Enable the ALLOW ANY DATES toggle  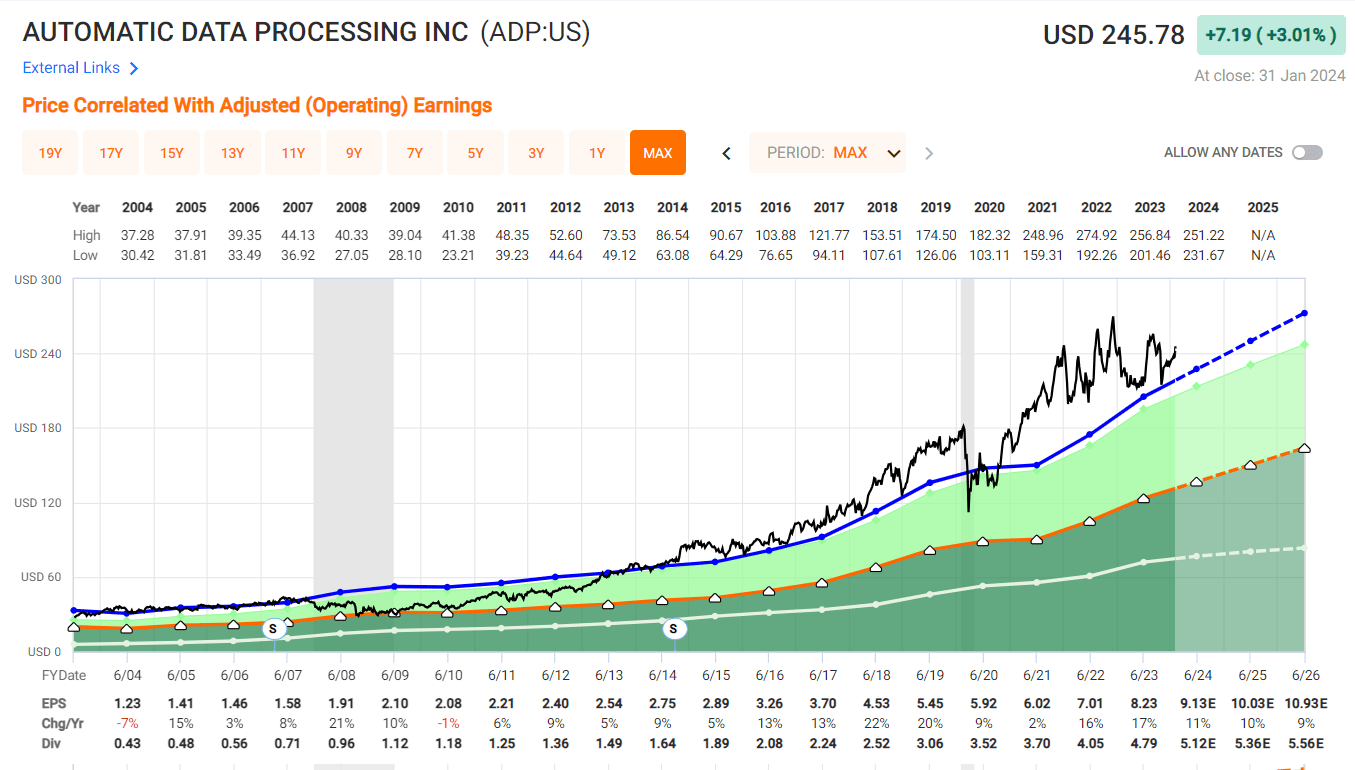pyautogui.click(x=1307, y=152)
